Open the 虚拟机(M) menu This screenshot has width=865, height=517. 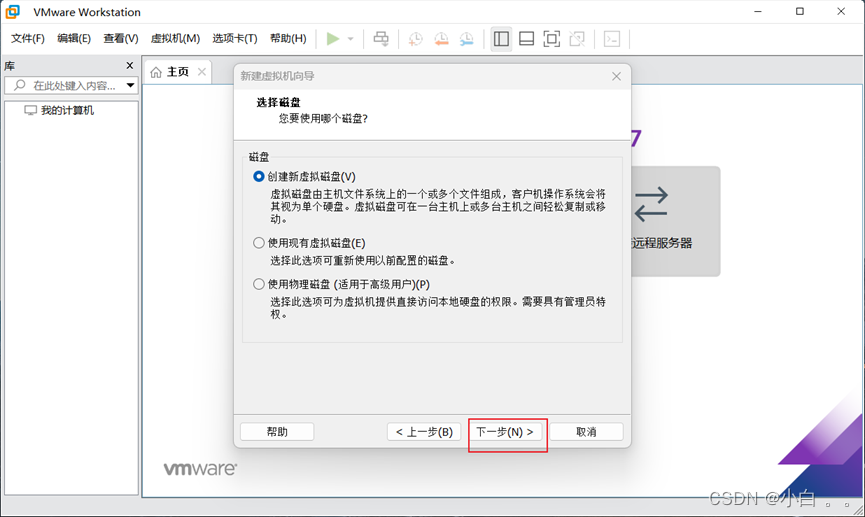[x=175, y=38]
